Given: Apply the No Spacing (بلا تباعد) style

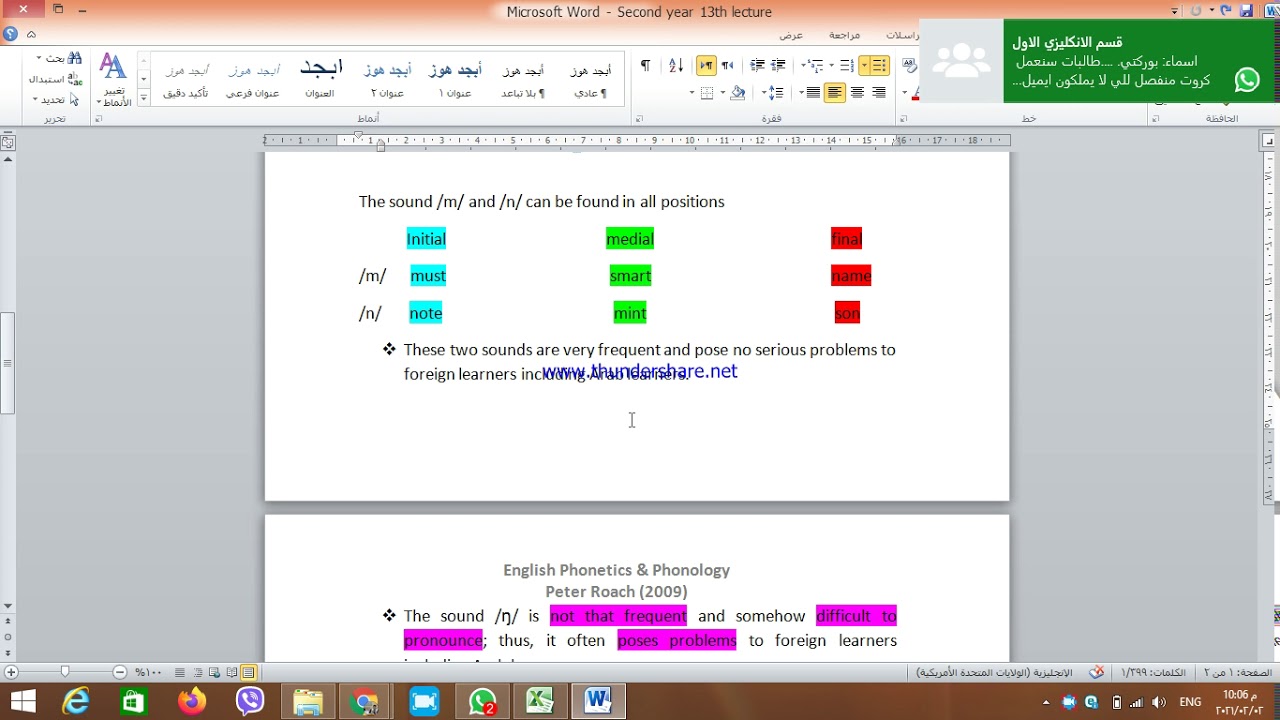Looking at the screenshot, I should pos(523,80).
